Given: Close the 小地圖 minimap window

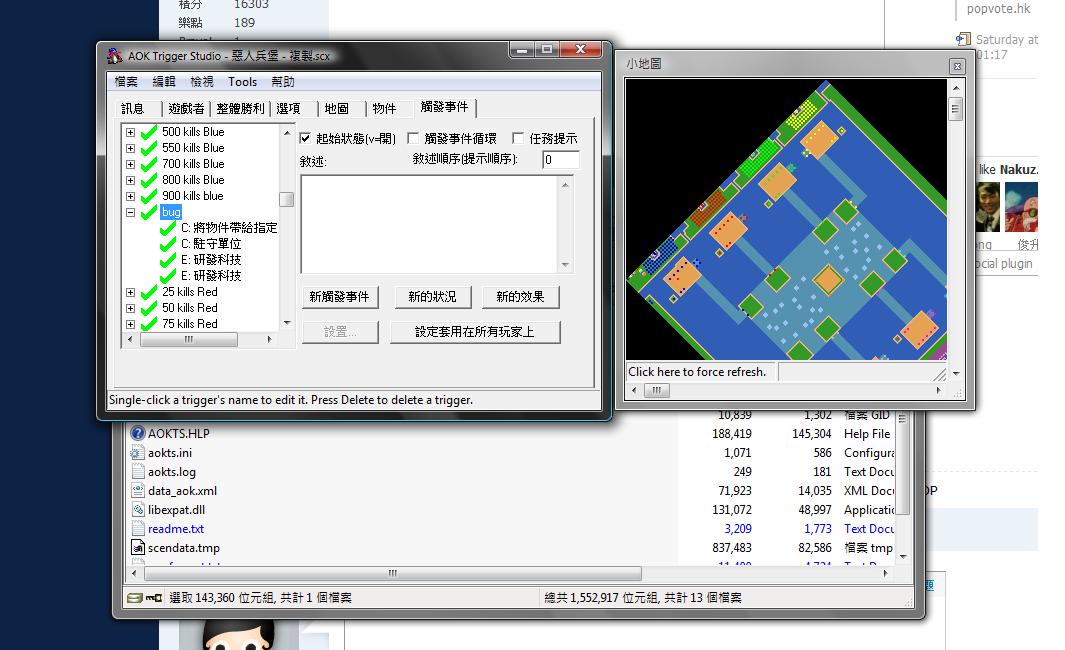Looking at the screenshot, I should [957, 66].
